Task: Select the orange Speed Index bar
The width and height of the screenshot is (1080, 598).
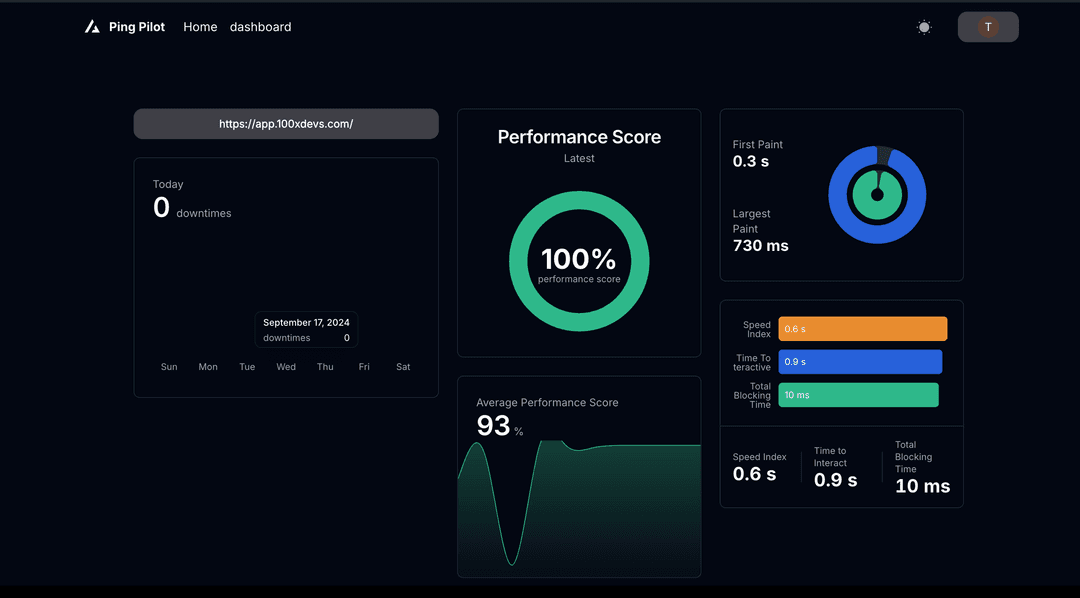Action: 862,329
